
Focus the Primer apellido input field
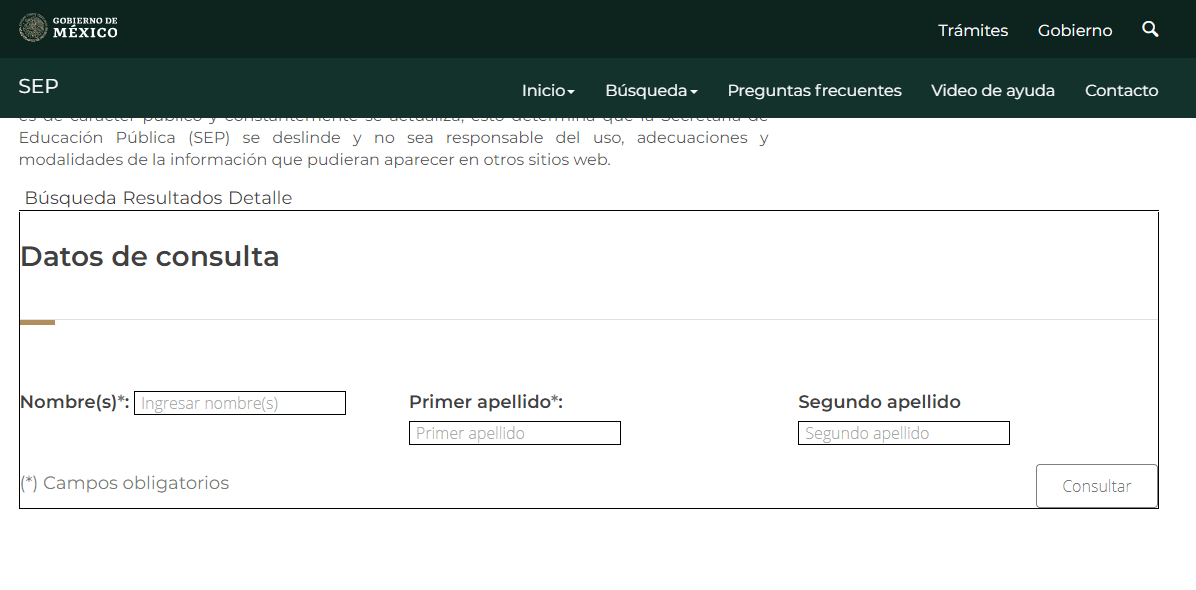tap(515, 433)
